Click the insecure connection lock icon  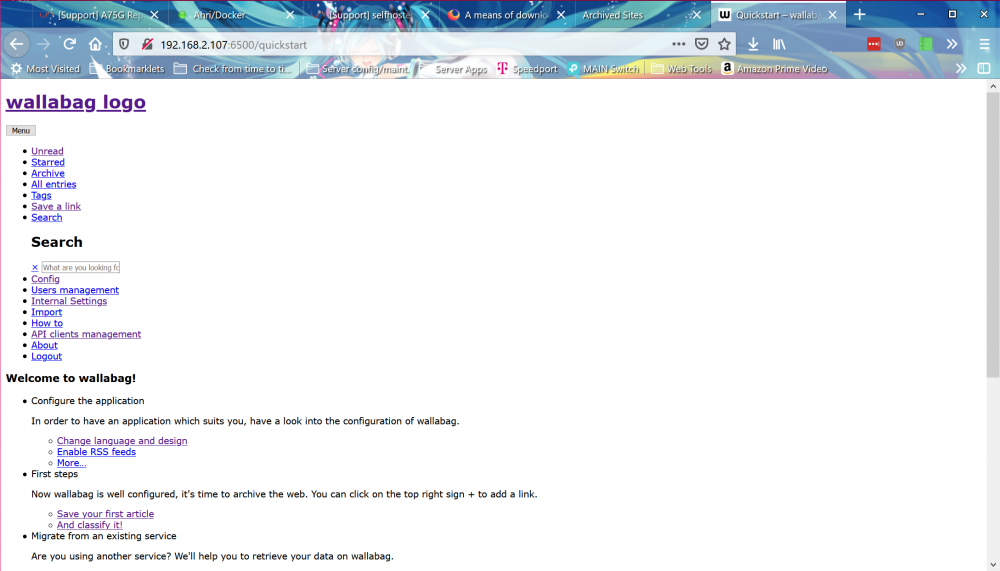pos(147,44)
